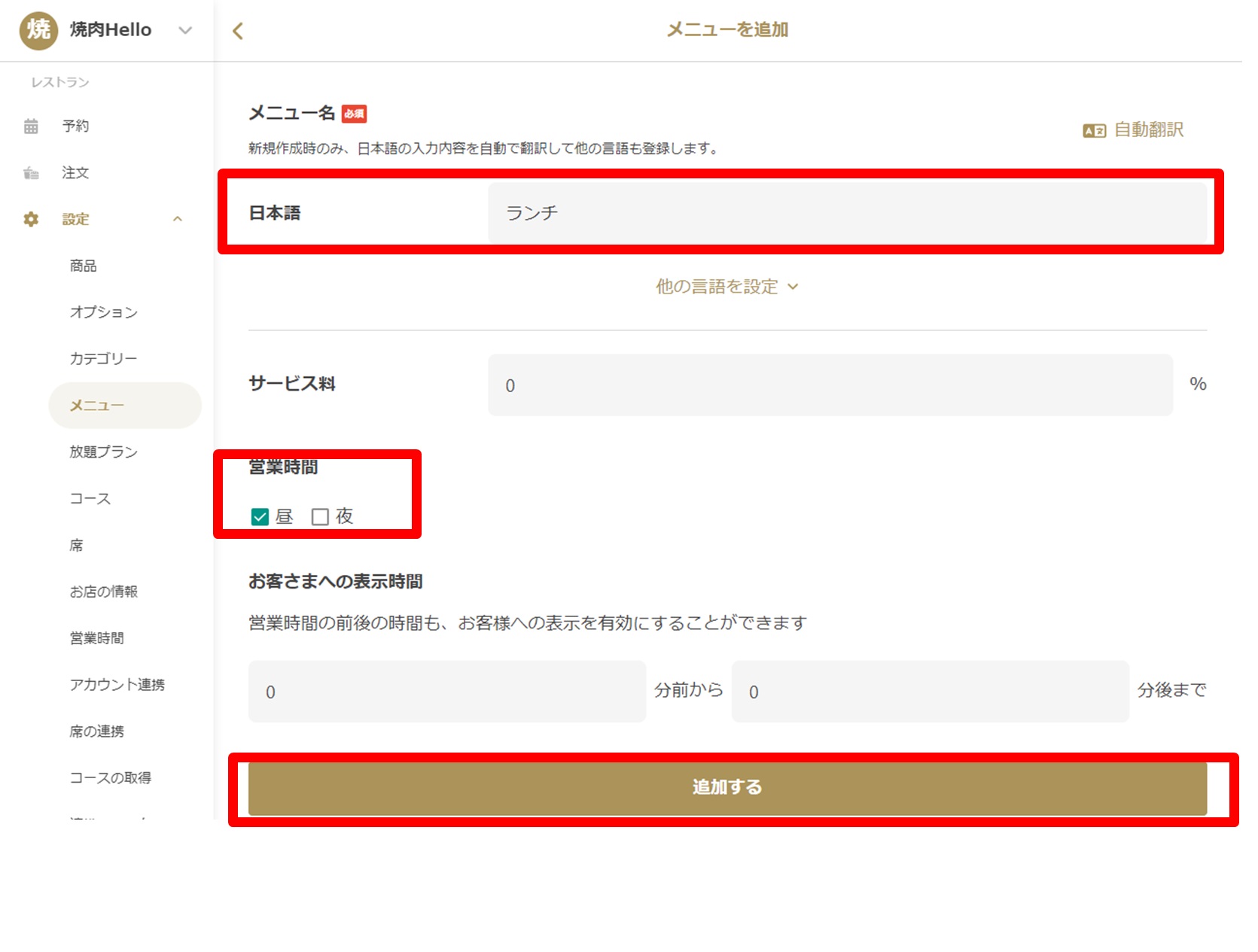Select カテゴリー in the sidebar

pos(103,359)
